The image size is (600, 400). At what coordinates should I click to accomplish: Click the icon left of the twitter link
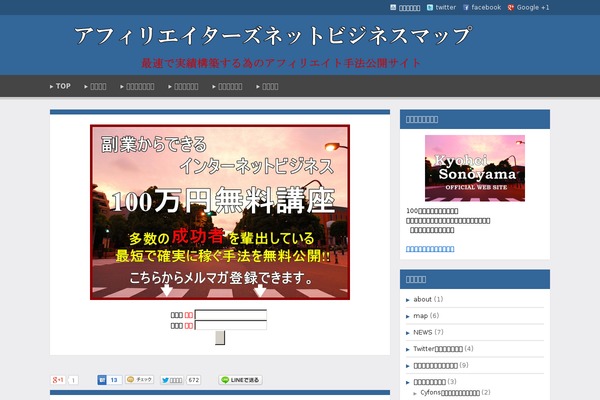point(393,7)
